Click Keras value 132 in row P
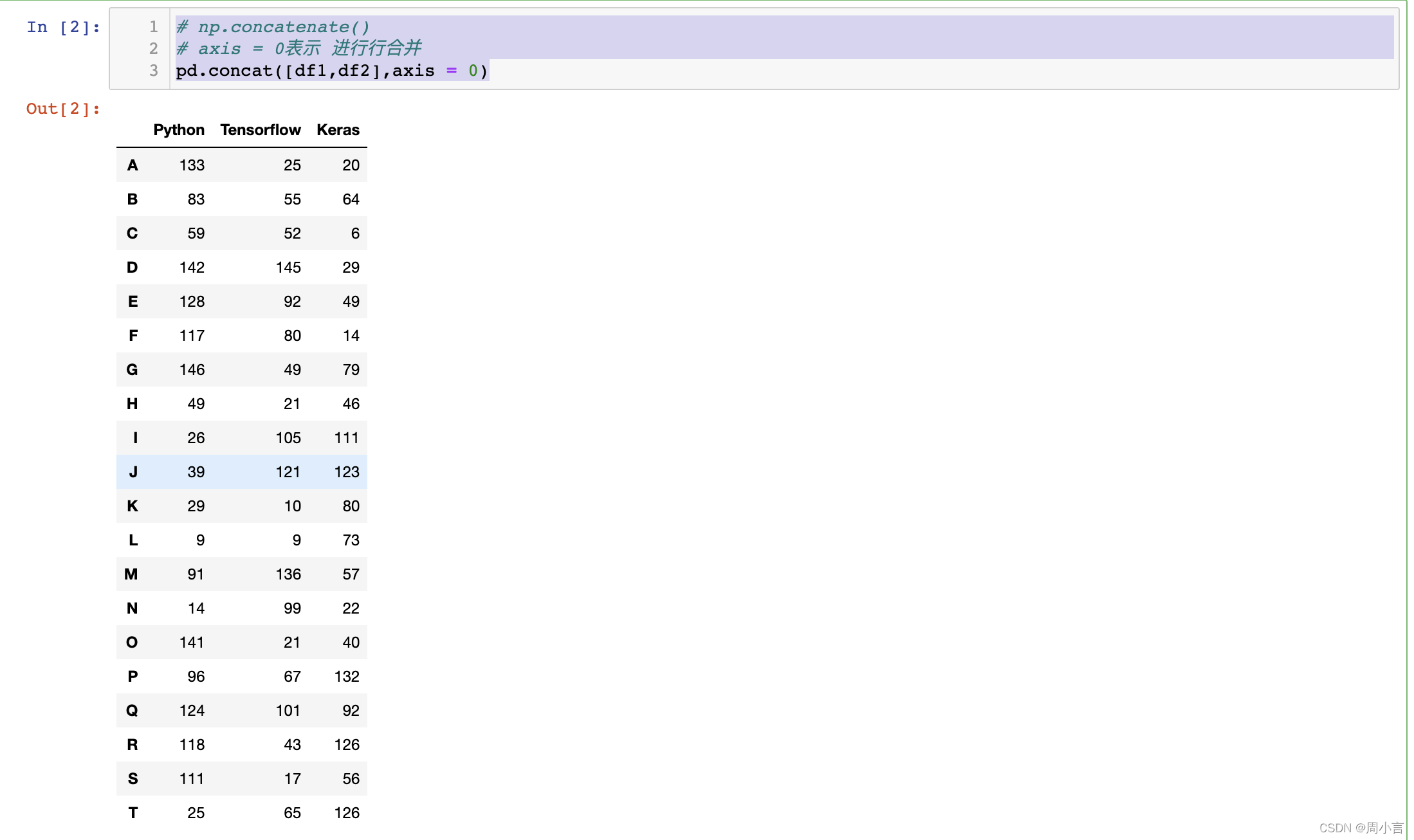This screenshot has height=840, width=1414. click(347, 677)
